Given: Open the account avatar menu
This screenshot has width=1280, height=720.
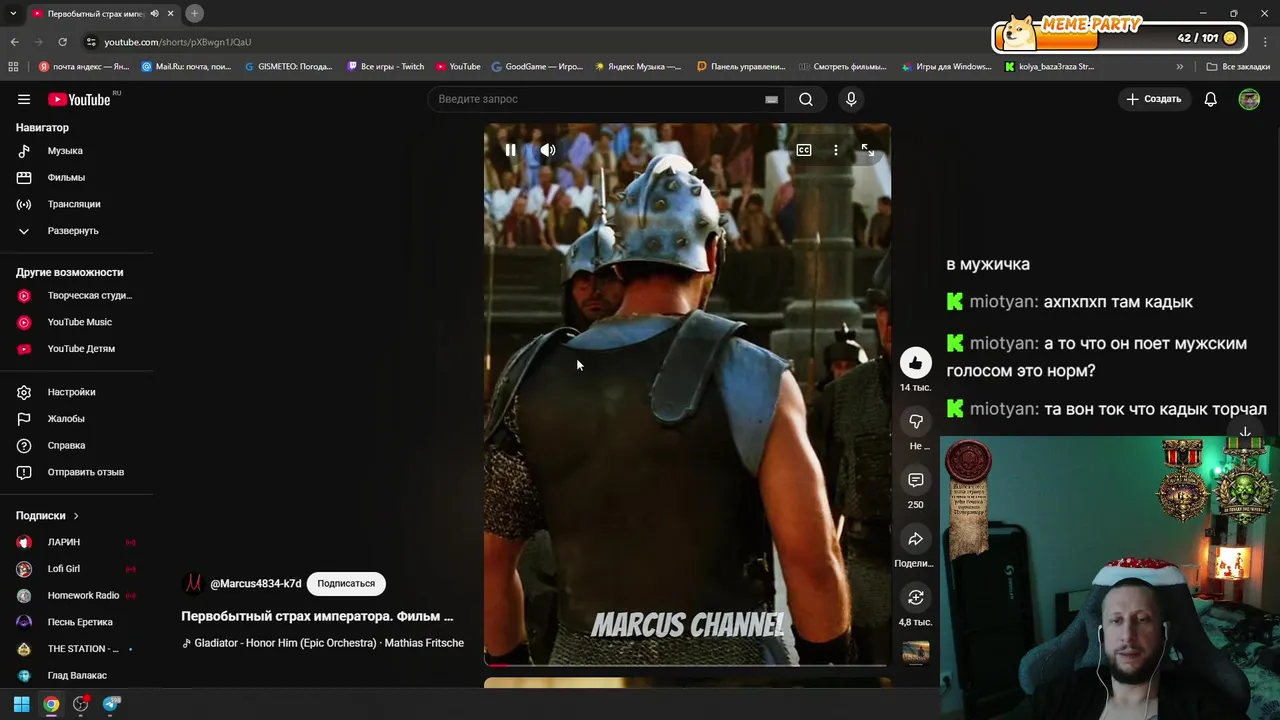Looking at the screenshot, I should 1249,99.
